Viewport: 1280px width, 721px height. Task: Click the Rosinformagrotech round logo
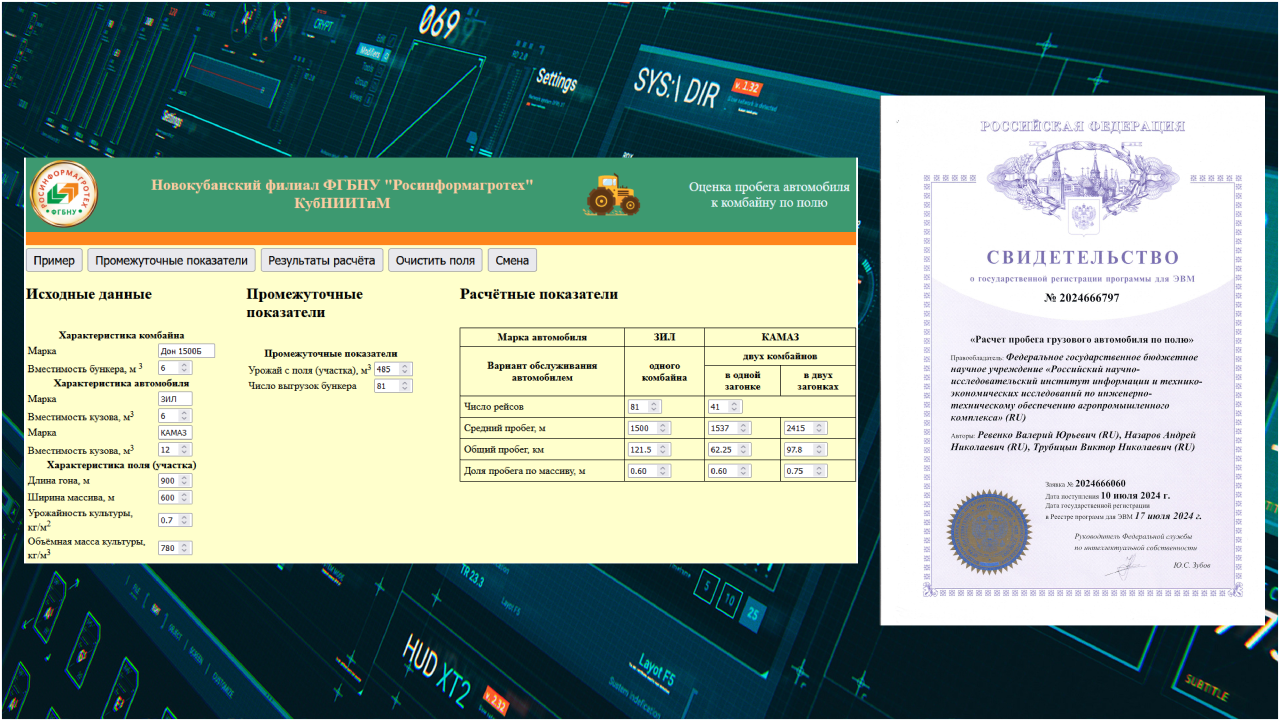point(64,193)
